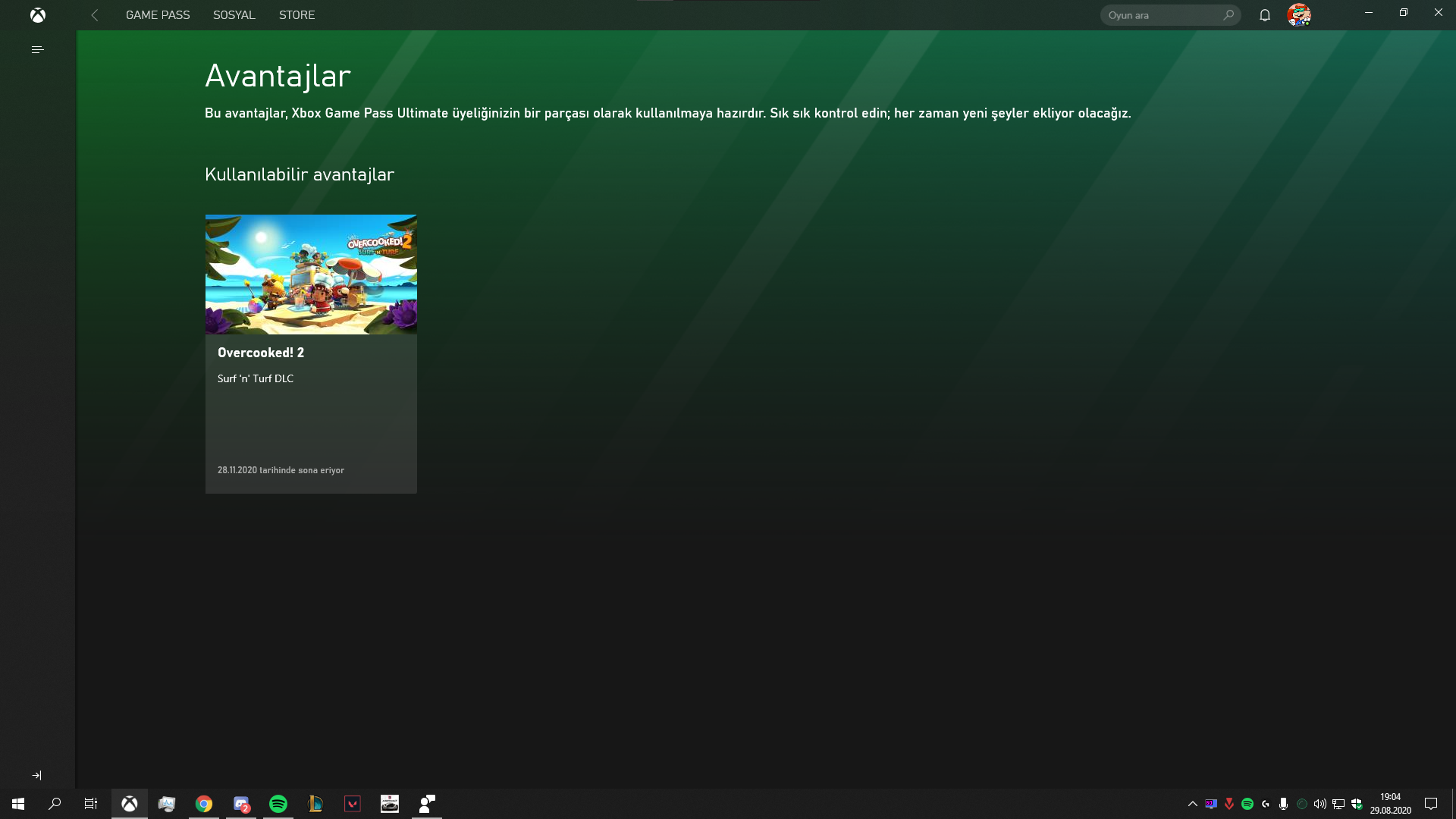Open the STORE tab
Image resolution: width=1456 pixels, height=819 pixels.
pyautogui.click(x=297, y=15)
